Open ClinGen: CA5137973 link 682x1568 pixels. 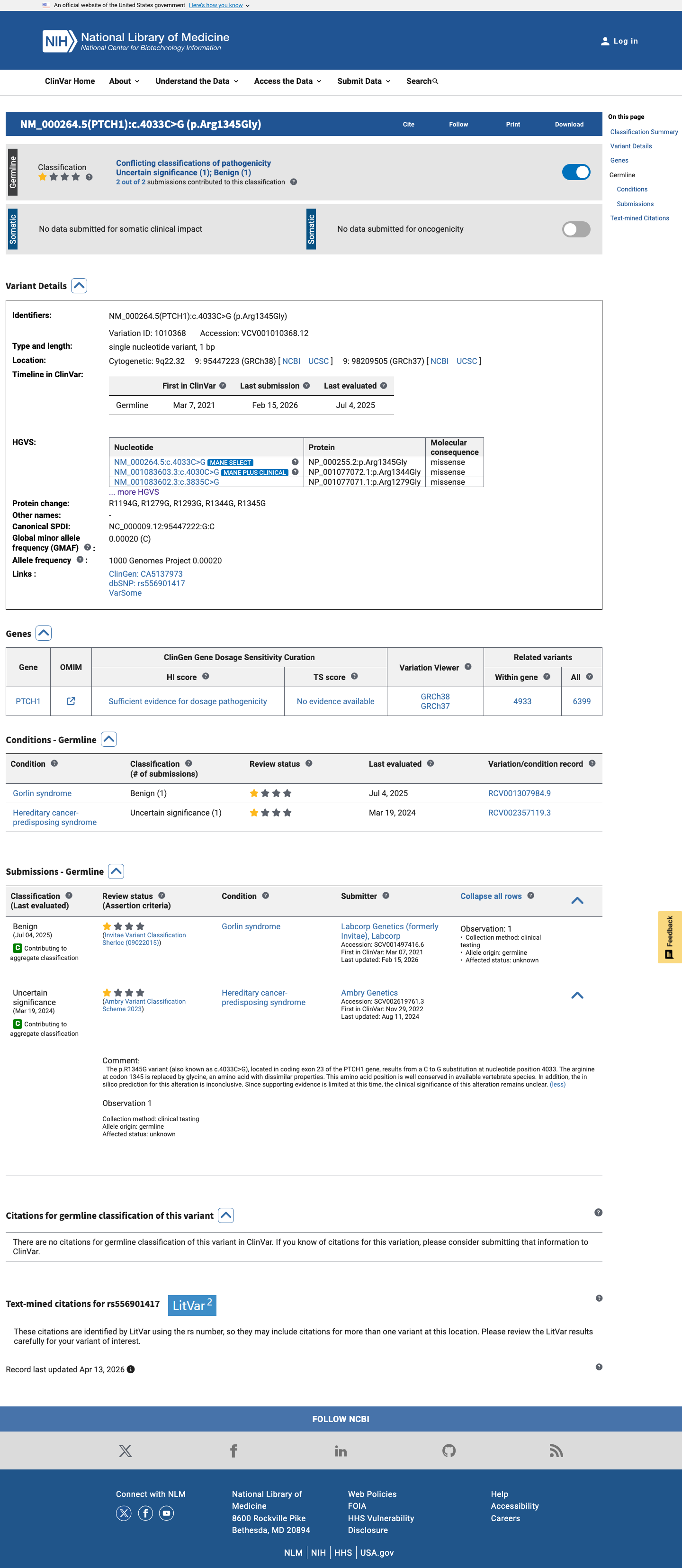(x=145, y=574)
